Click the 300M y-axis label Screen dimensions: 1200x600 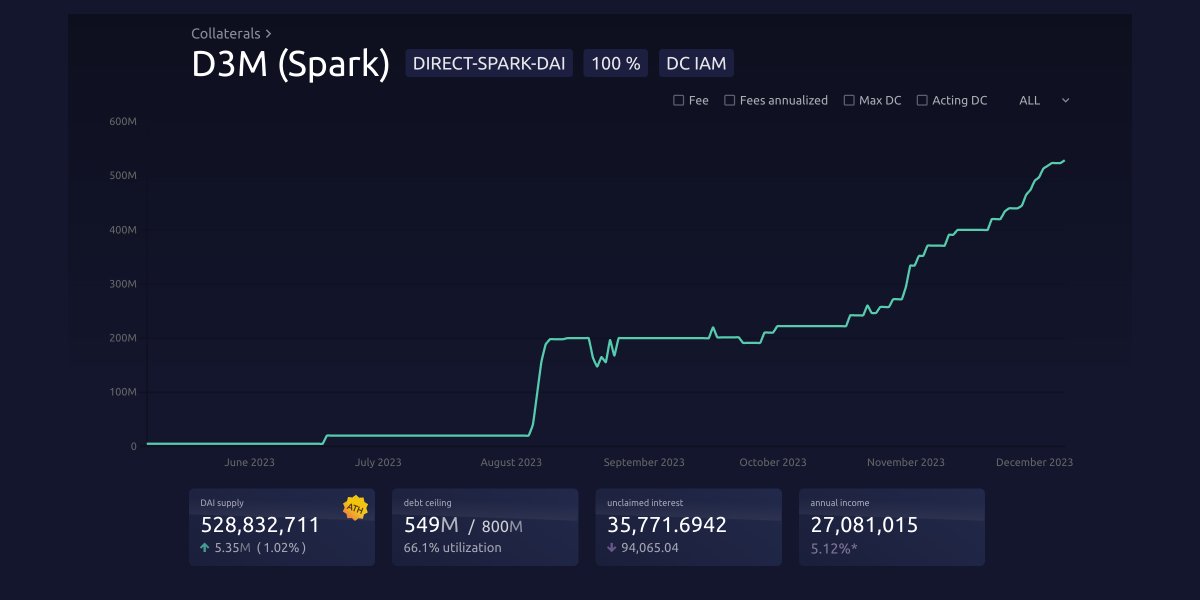pyautogui.click(x=123, y=284)
